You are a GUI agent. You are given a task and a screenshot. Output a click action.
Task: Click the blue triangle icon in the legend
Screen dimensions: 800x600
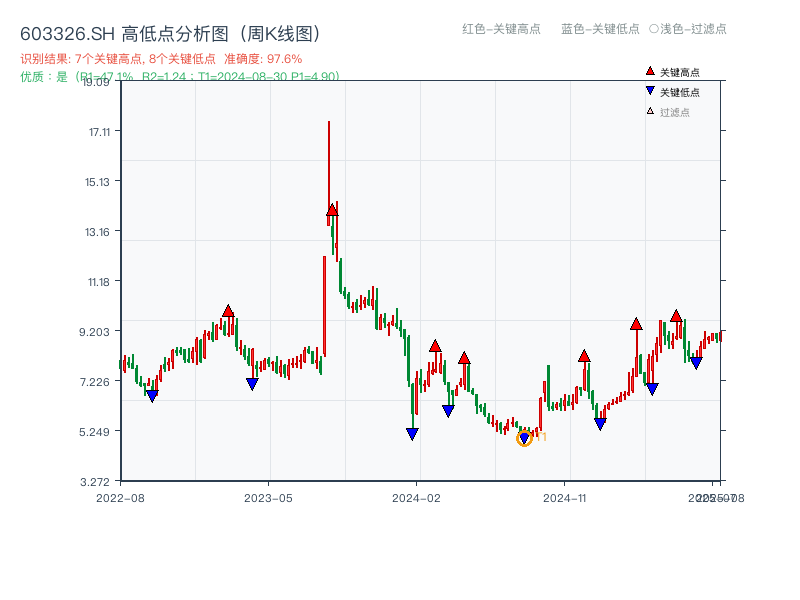(x=650, y=91)
